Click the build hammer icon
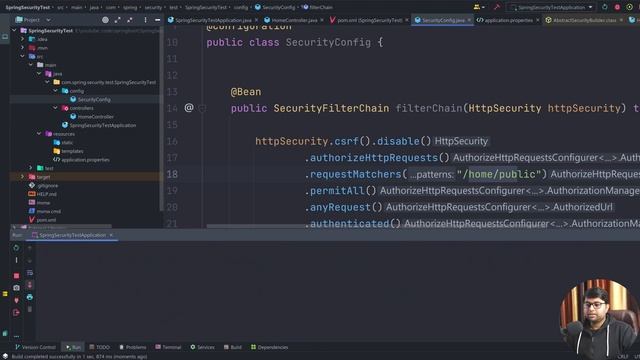 (497, 7)
